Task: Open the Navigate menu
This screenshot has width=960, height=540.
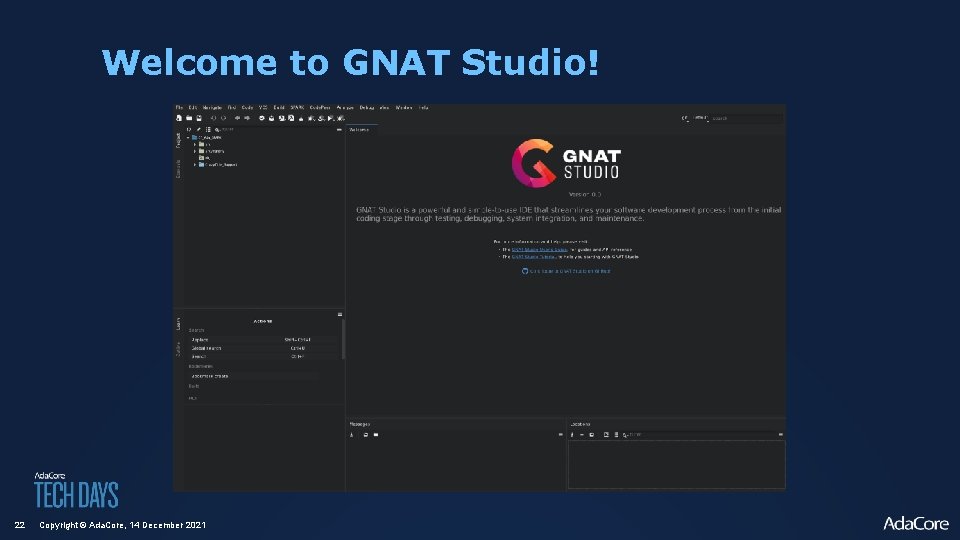Action: click(x=212, y=108)
